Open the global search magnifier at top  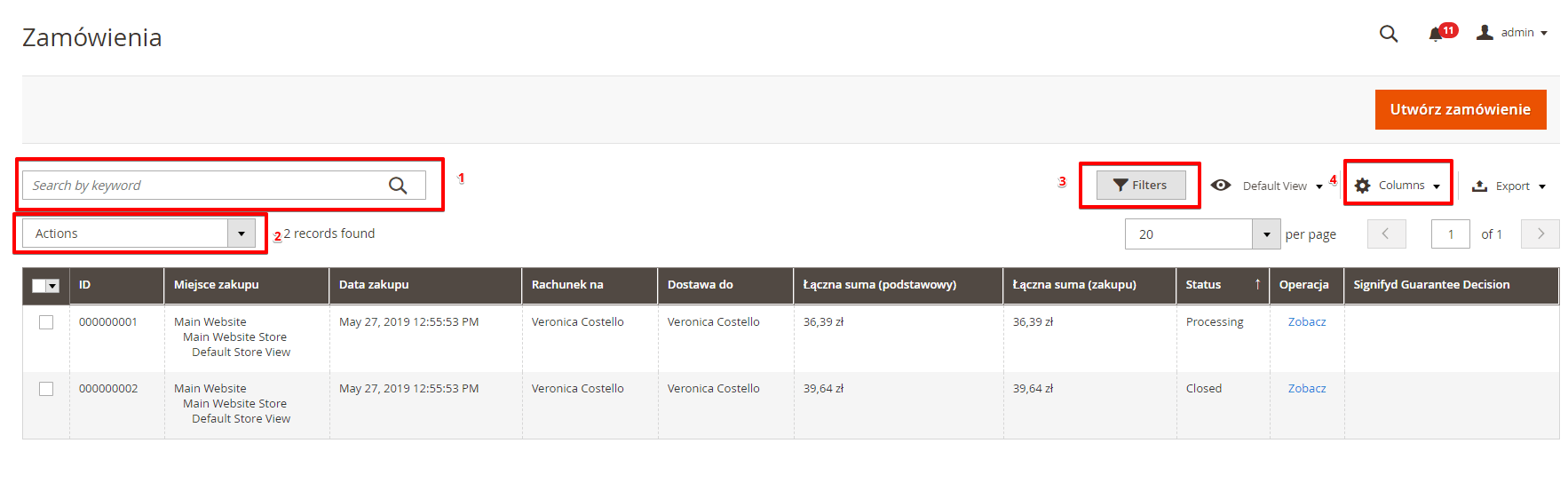(1388, 34)
